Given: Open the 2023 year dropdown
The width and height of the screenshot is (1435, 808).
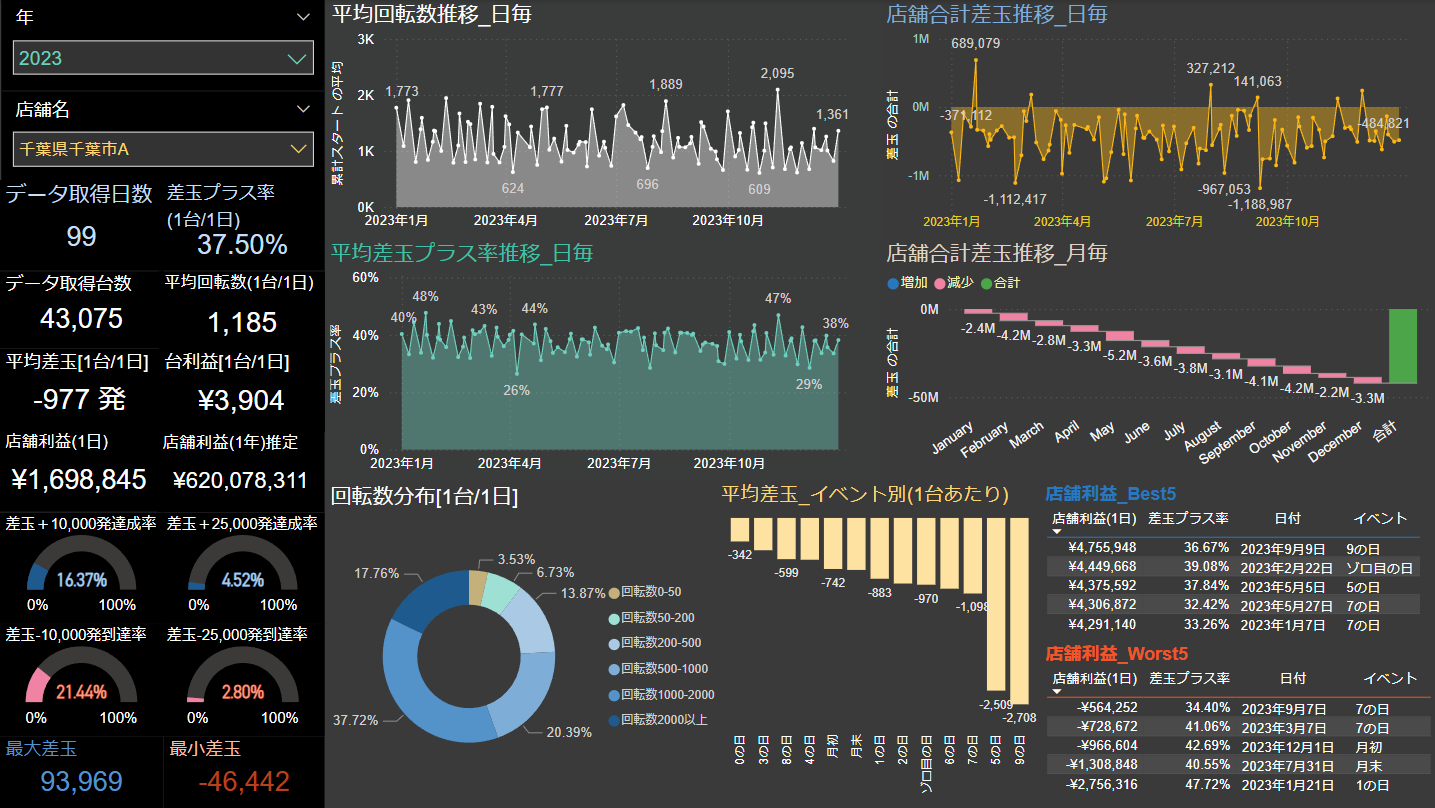Looking at the screenshot, I should coord(296,58).
